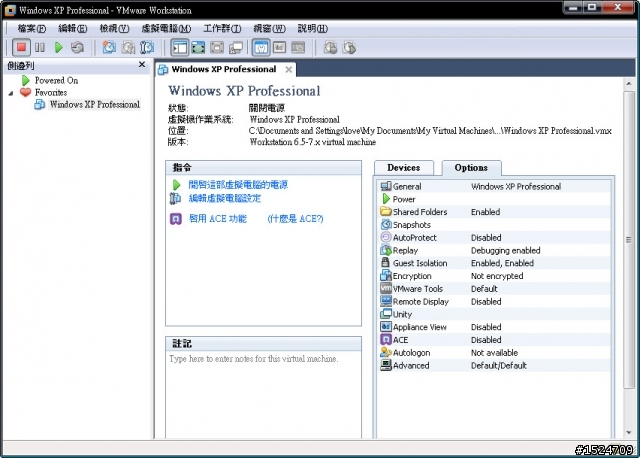Screen dimensions: 640x458
Task: Click the last toolbar replay icon
Action: 349,48
